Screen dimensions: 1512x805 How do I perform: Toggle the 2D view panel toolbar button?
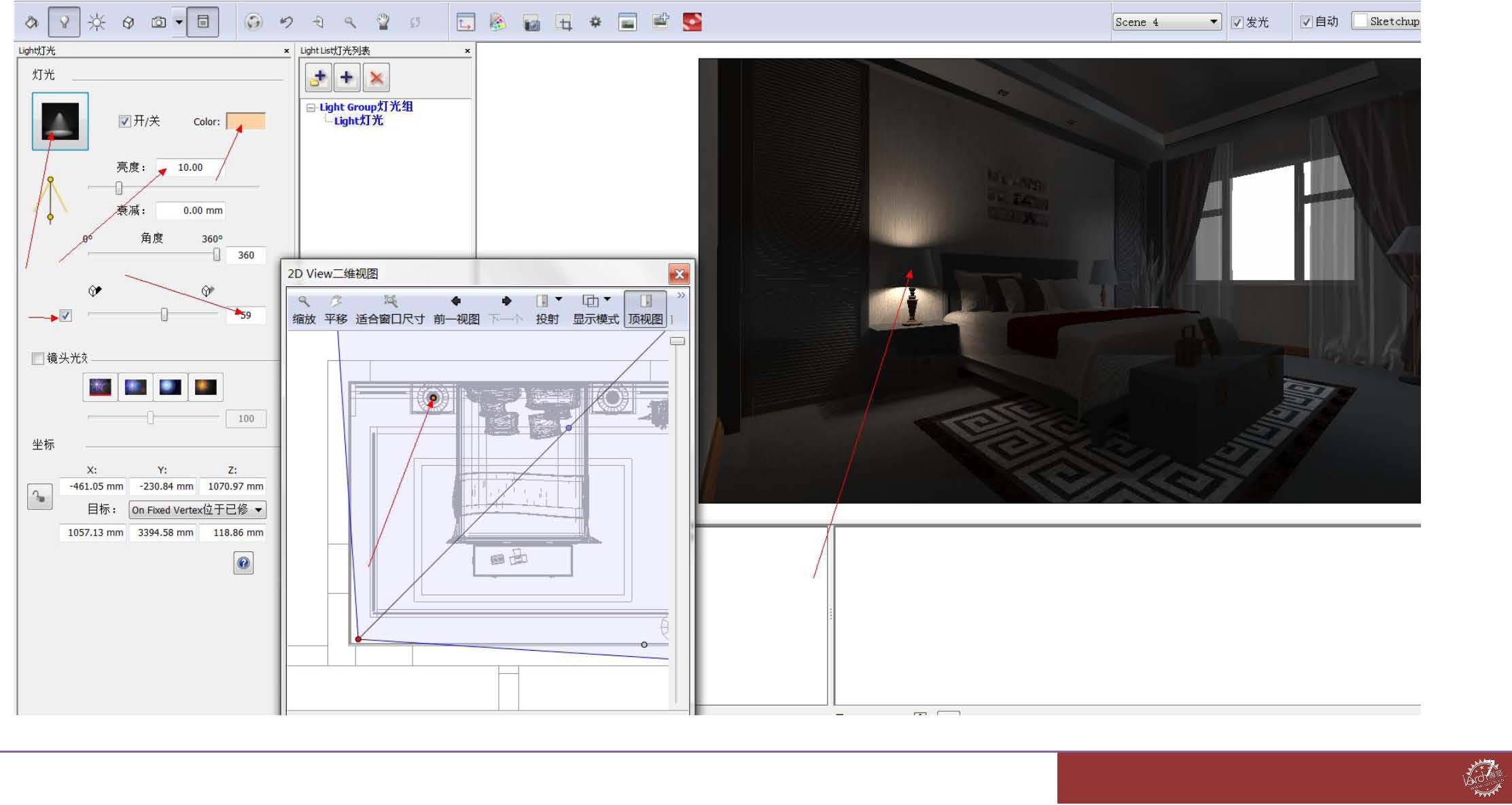pos(203,22)
